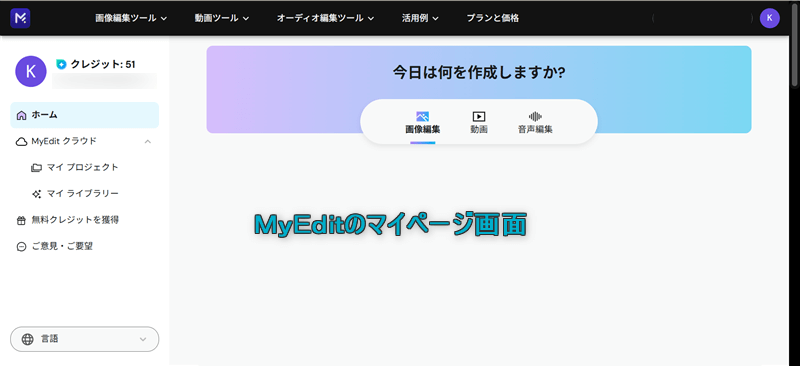Switch to the 音声編集 tab label
Image resolution: width=800 pixels, height=366 pixels.
point(535,129)
